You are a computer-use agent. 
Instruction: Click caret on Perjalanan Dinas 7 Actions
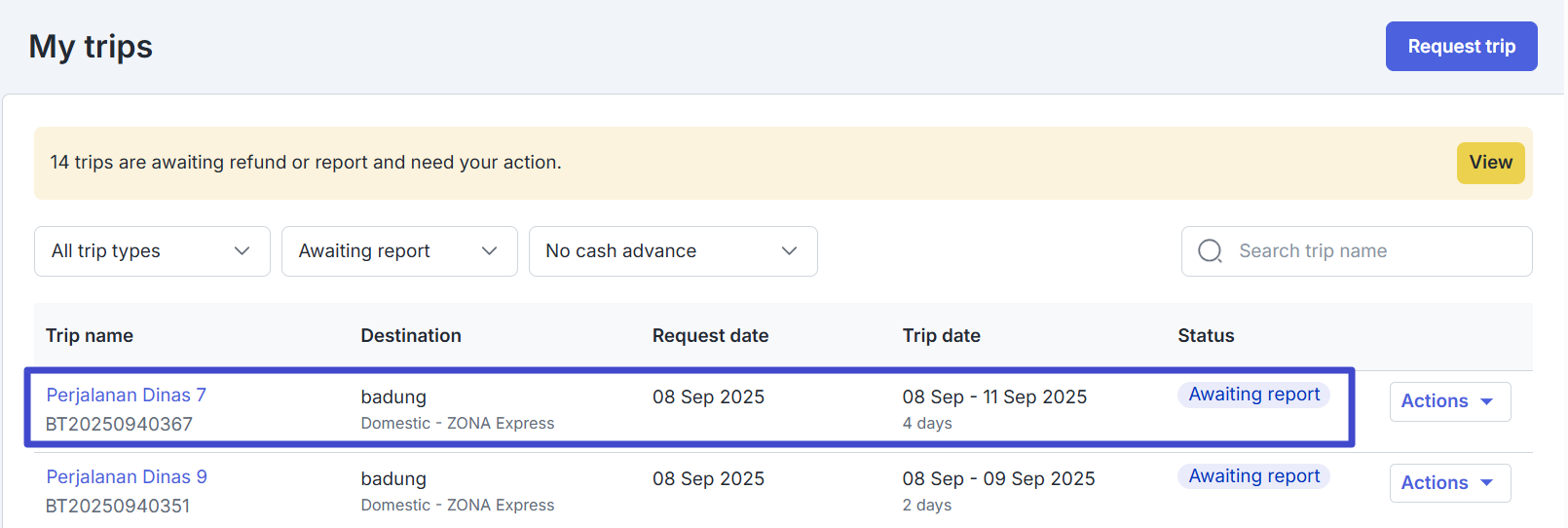point(1487,401)
